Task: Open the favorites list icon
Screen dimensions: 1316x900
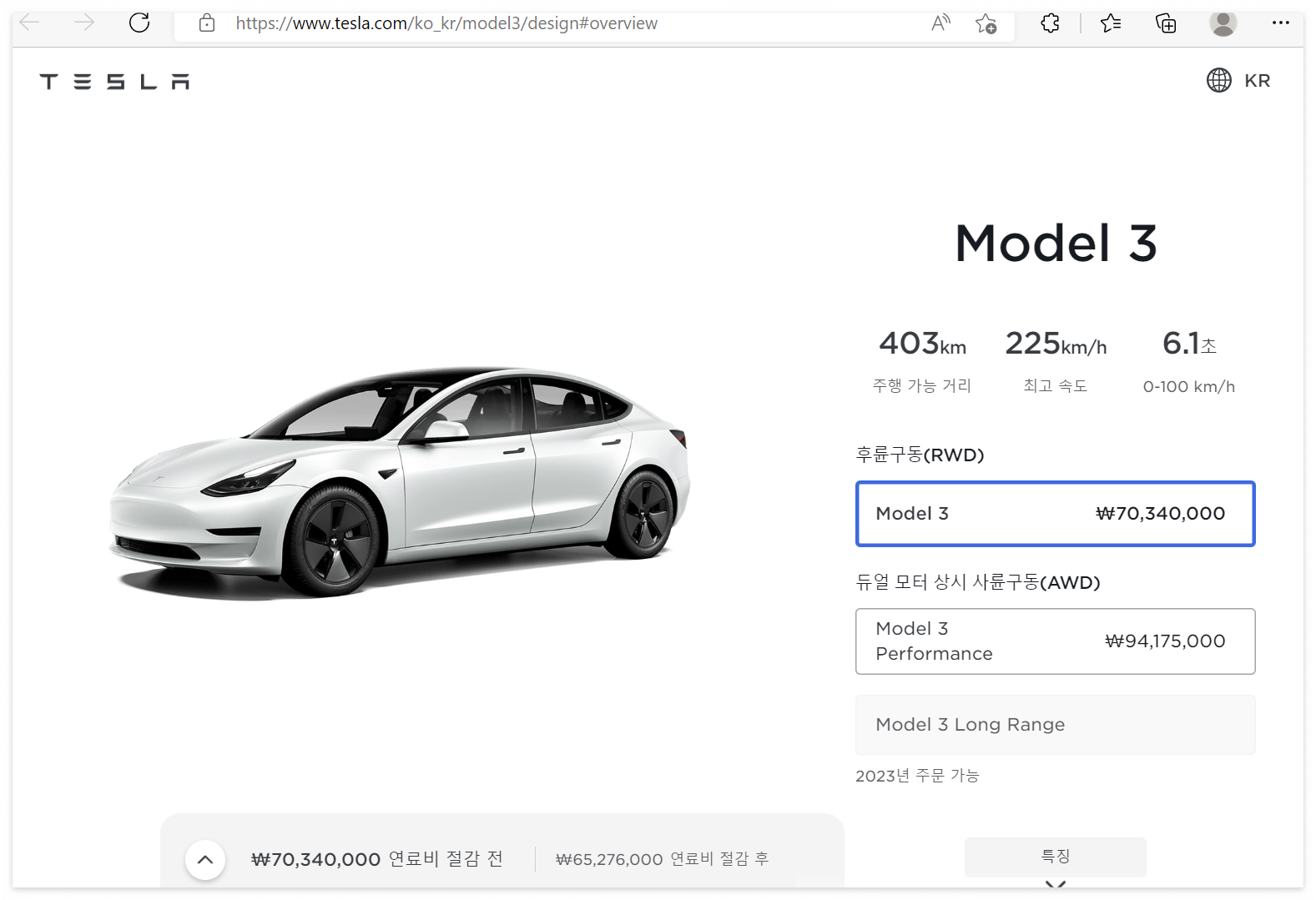Action: (x=1111, y=23)
